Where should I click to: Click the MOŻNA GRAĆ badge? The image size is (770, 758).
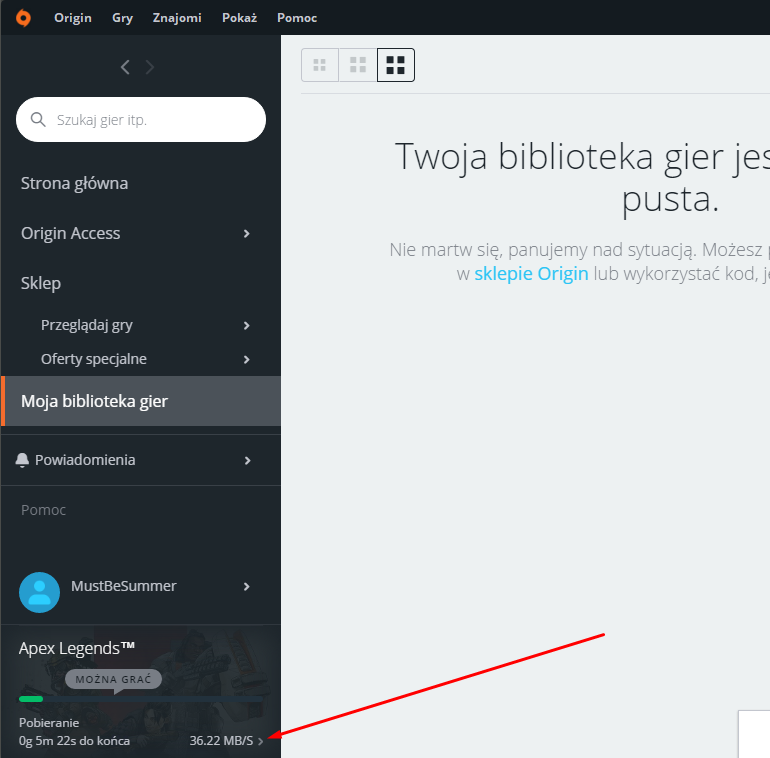click(113, 679)
